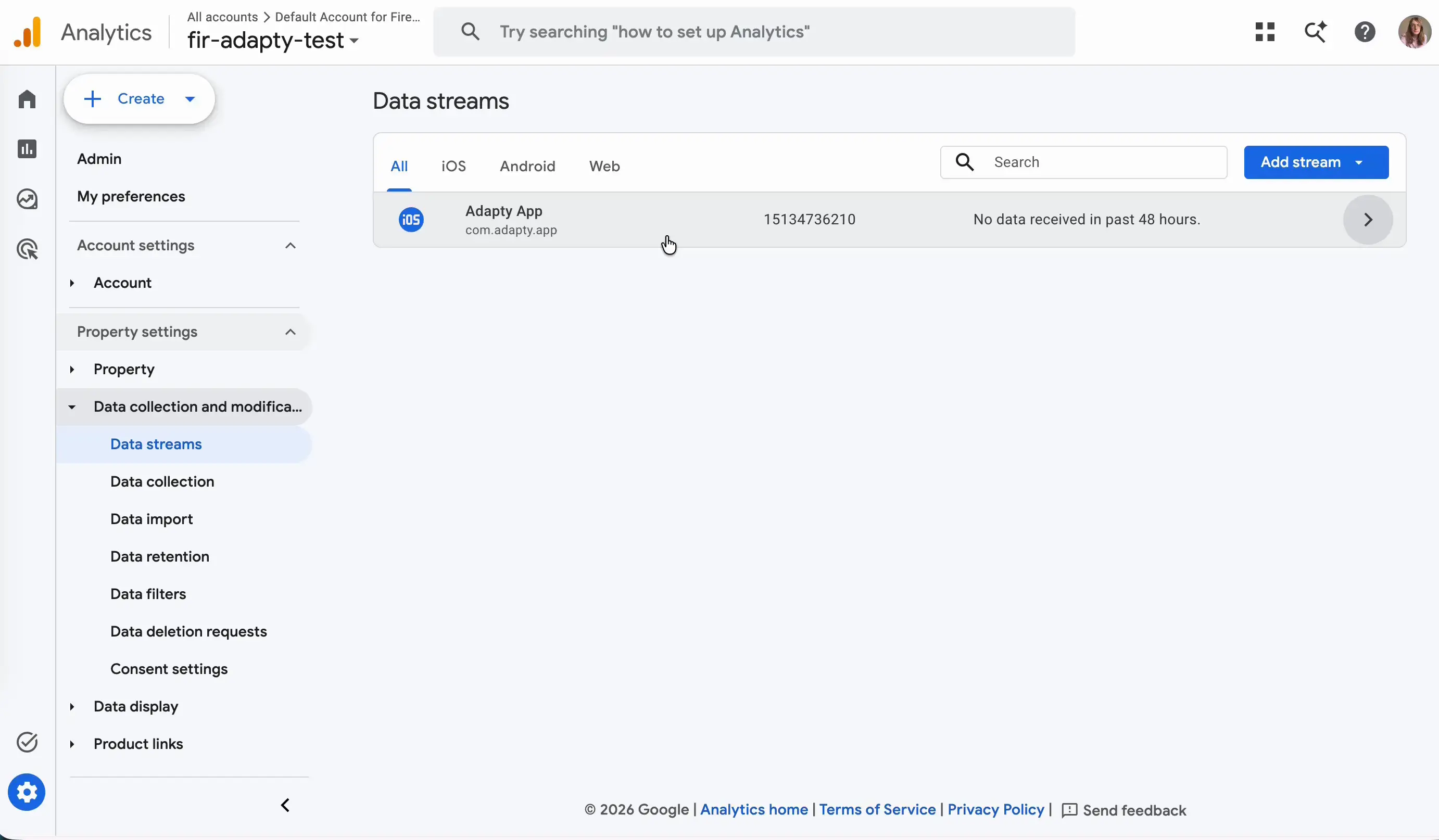The width and height of the screenshot is (1439, 840).
Task: Click the Adapty App stream name
Action: click(503, 211)
